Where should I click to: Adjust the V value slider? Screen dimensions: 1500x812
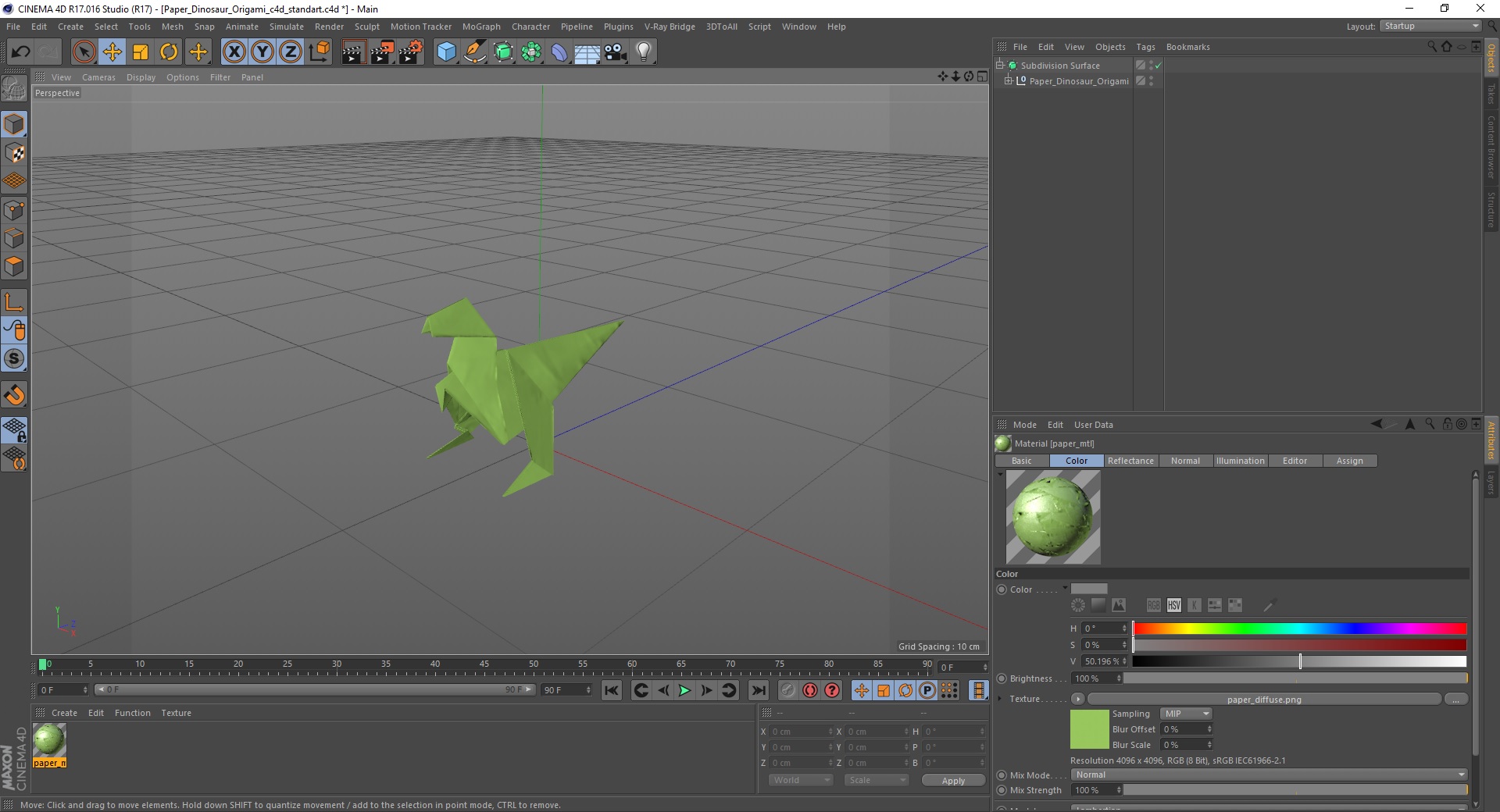[x=1299, y=661]
